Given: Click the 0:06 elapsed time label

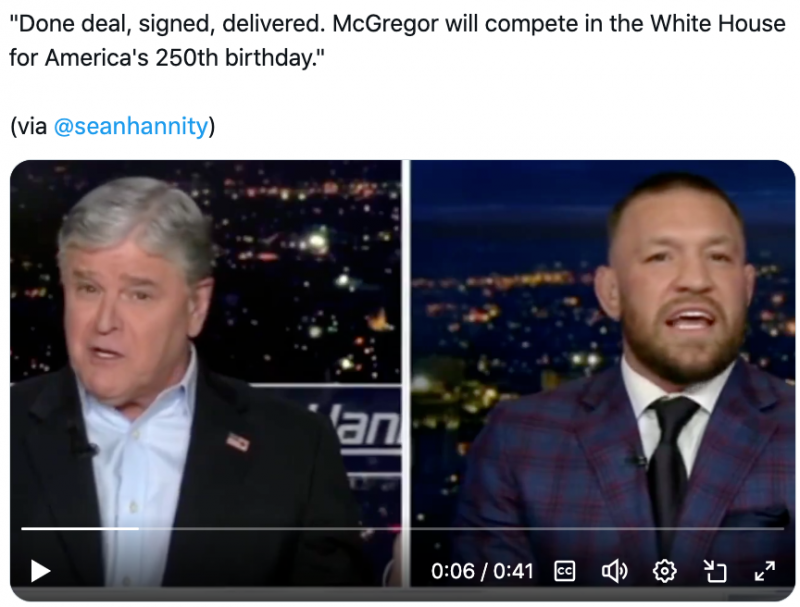Looking at the screenshot, I should [453, 571].
